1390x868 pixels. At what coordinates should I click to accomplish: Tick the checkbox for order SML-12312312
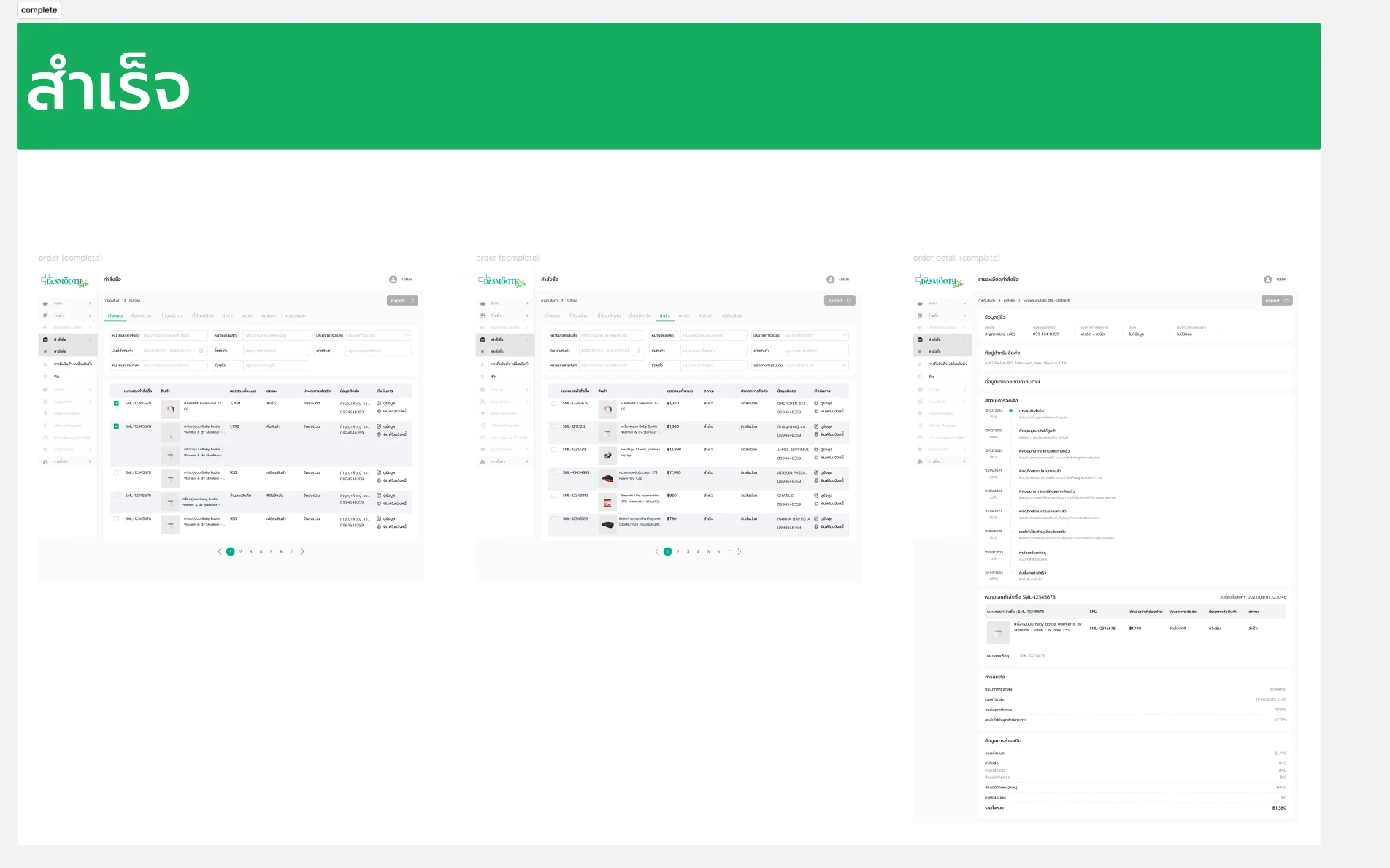pyautogui.click(x=553, y=450)
